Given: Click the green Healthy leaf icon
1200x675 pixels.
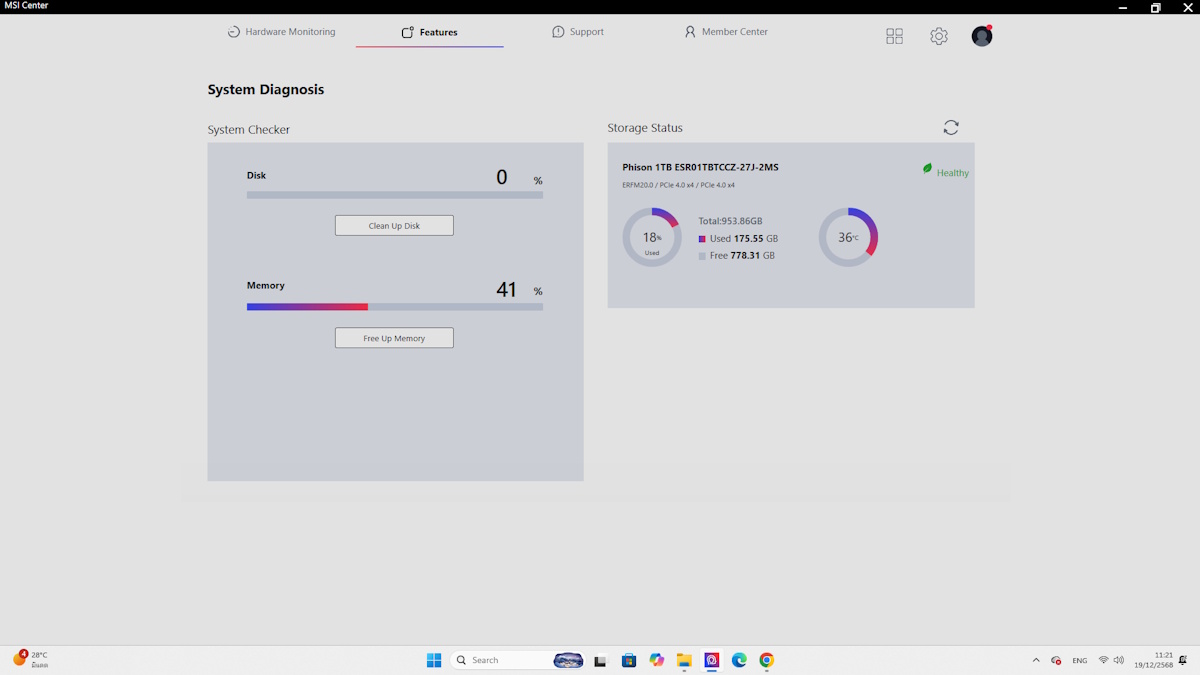Looking at the screenshot, I should pos(927,169).
